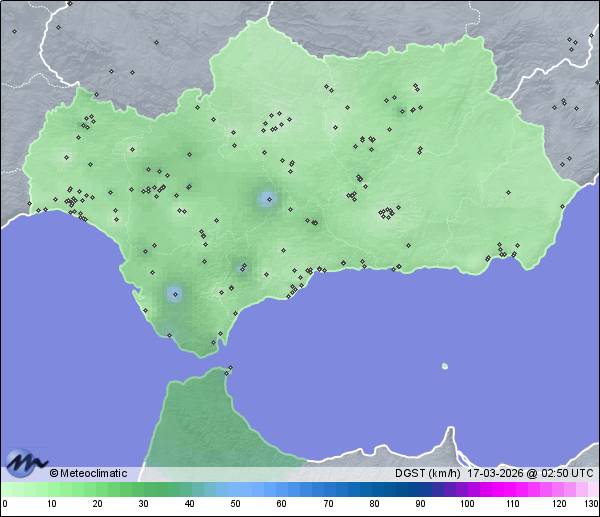This screenshot has width=600, height=517.
Task: Click the 20 km/h green scale segment
Action: point(97,489)
